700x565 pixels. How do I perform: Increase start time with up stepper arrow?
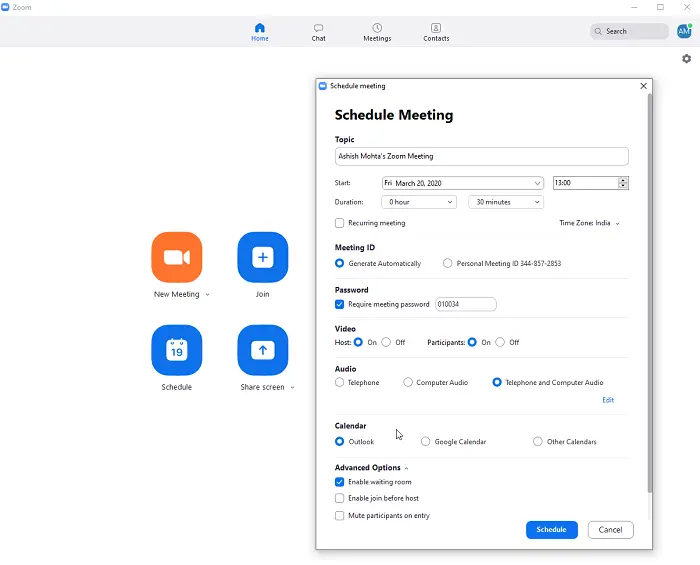coord(623,180)
